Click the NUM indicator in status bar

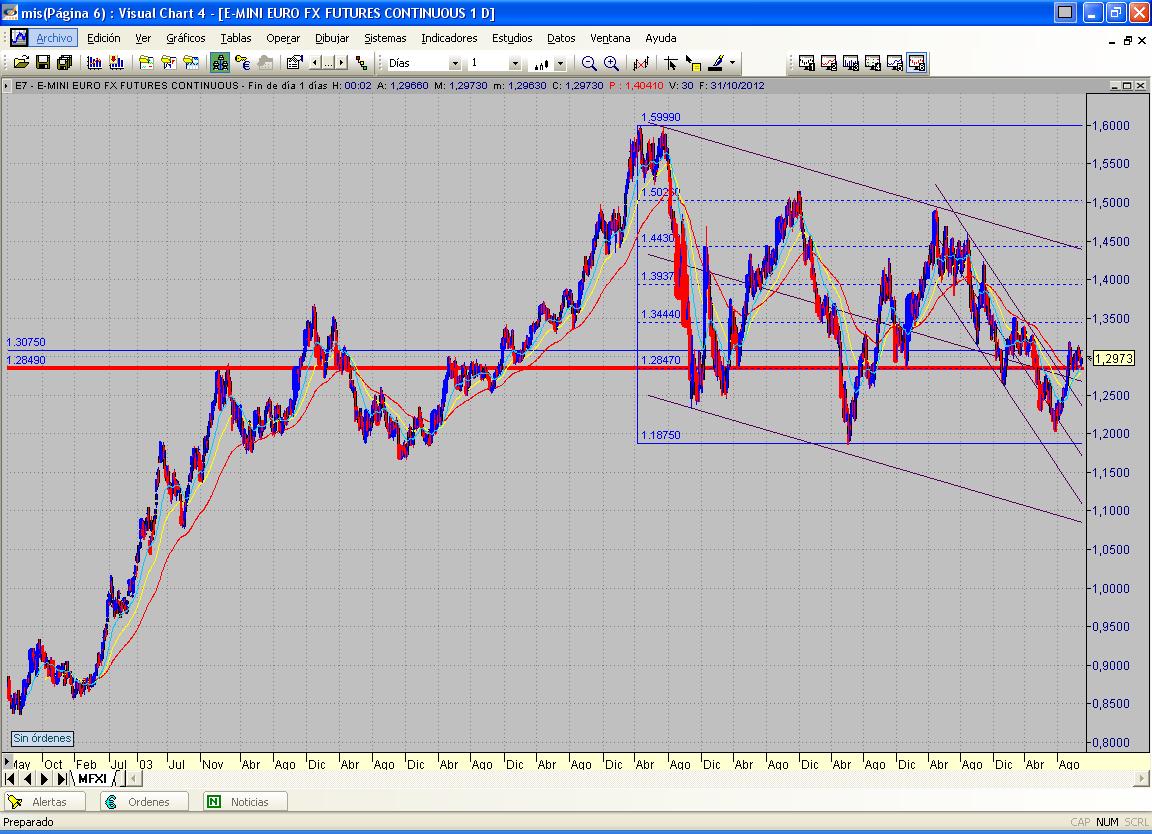[x=1107, y=822]
